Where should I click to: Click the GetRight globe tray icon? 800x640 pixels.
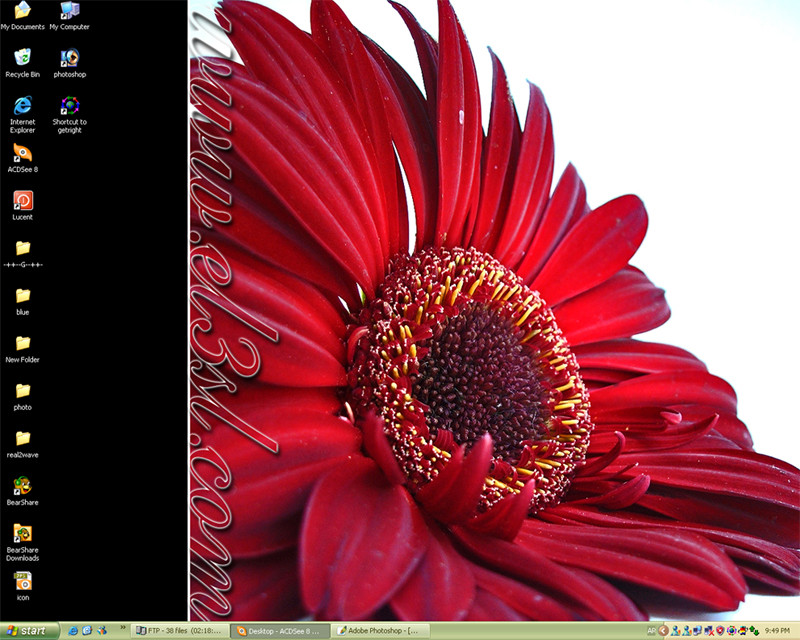(x=732, y=631)
